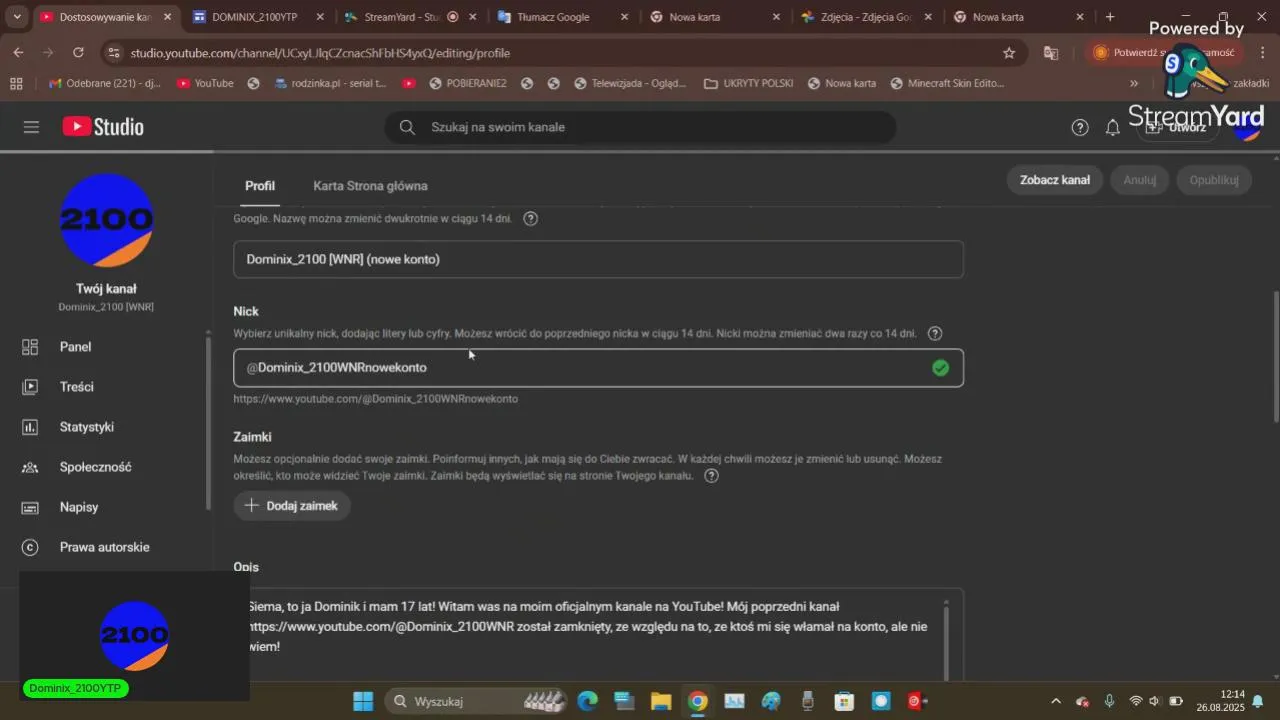Screen dimensions: 1280x720
Task: Show hidden system tray icons
Action: tap(1055, 701)
